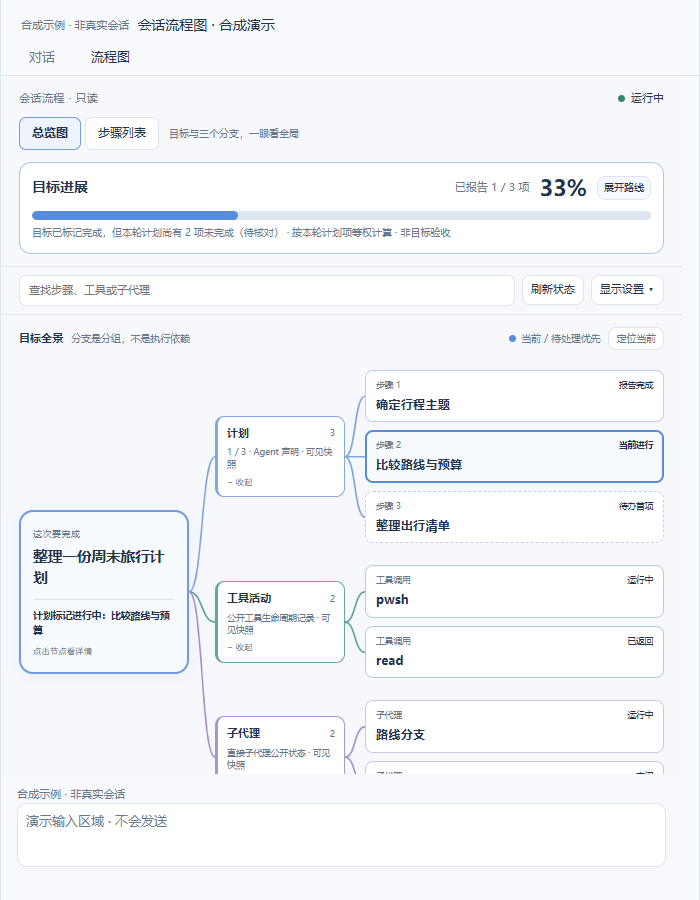This screenshot has height=900, width=700.
Task: Select the 计划 branch node
Action: pyautogui.click(x=280, y=456)
